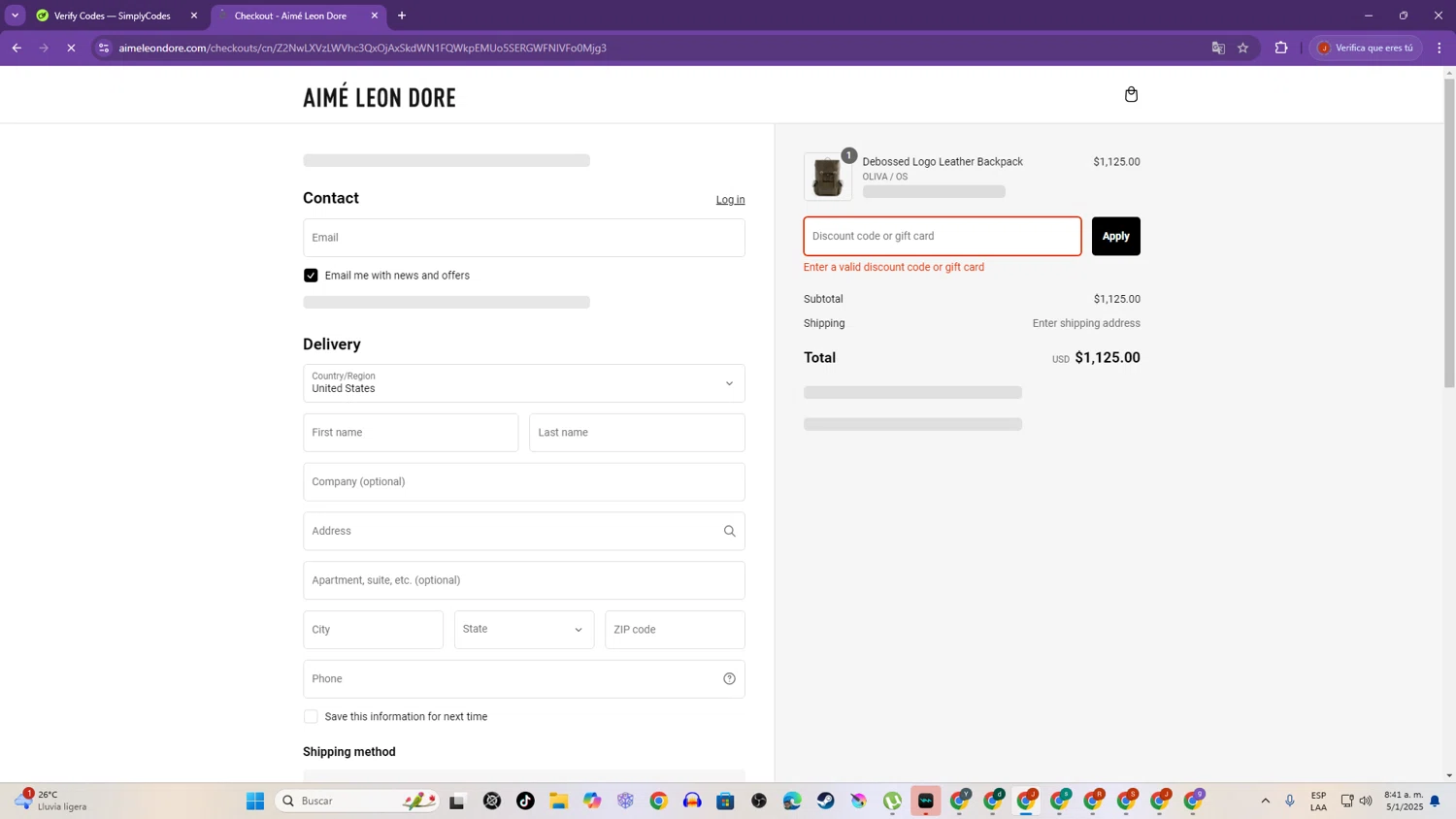Screen dimensions: 1456x819
Task: Open Microsoft Edge from the taskbar
Action: [792, 801]
